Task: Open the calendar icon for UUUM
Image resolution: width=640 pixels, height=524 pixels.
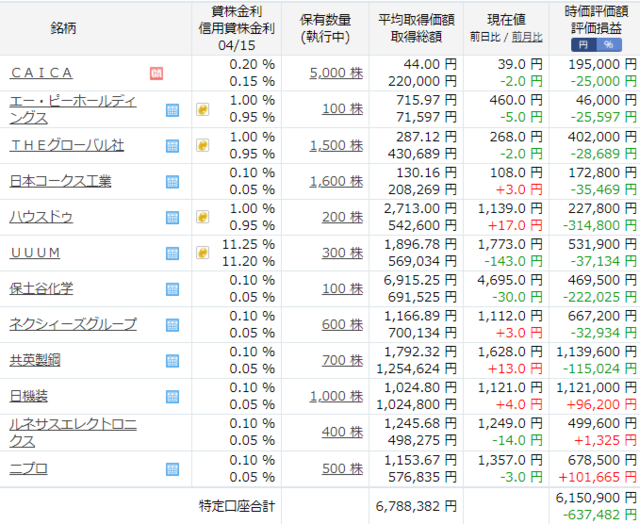Action: coord(173,253)
